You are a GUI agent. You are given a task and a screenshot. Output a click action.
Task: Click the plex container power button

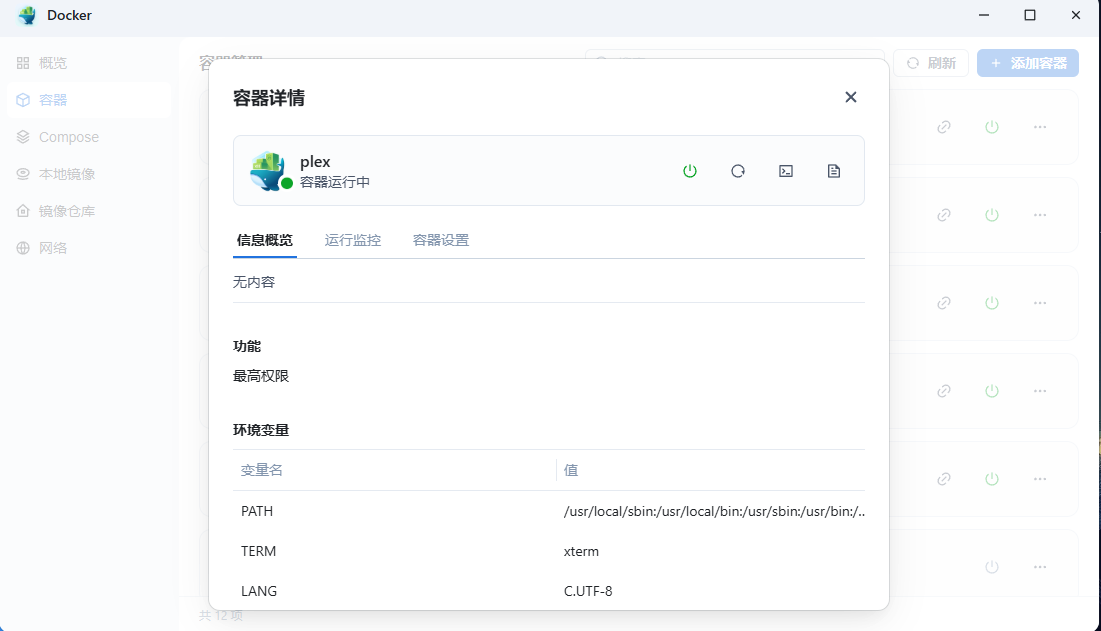click(x=690, y=171)
